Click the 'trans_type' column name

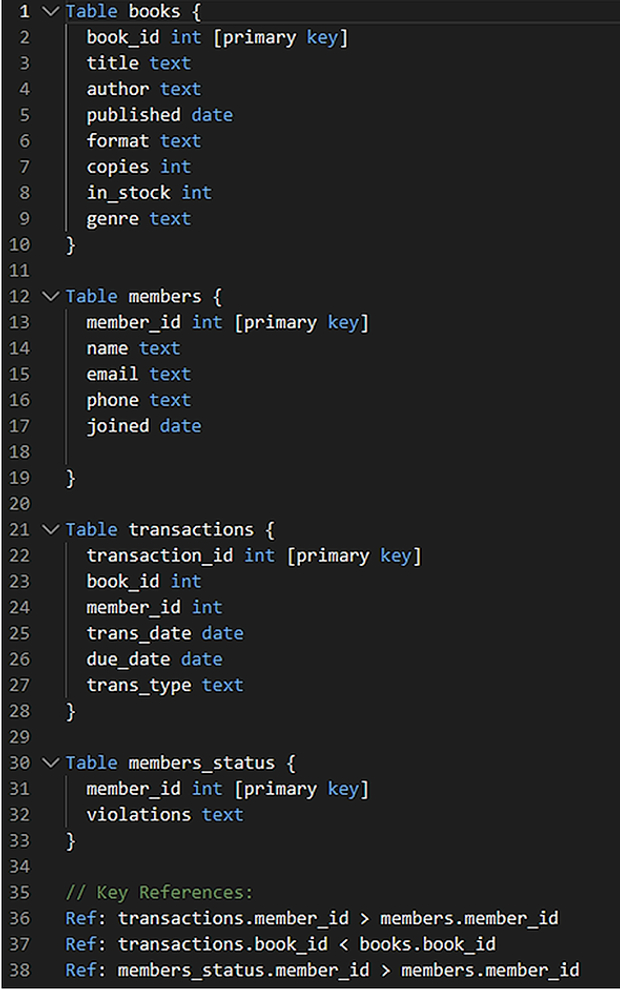point(138,685)
